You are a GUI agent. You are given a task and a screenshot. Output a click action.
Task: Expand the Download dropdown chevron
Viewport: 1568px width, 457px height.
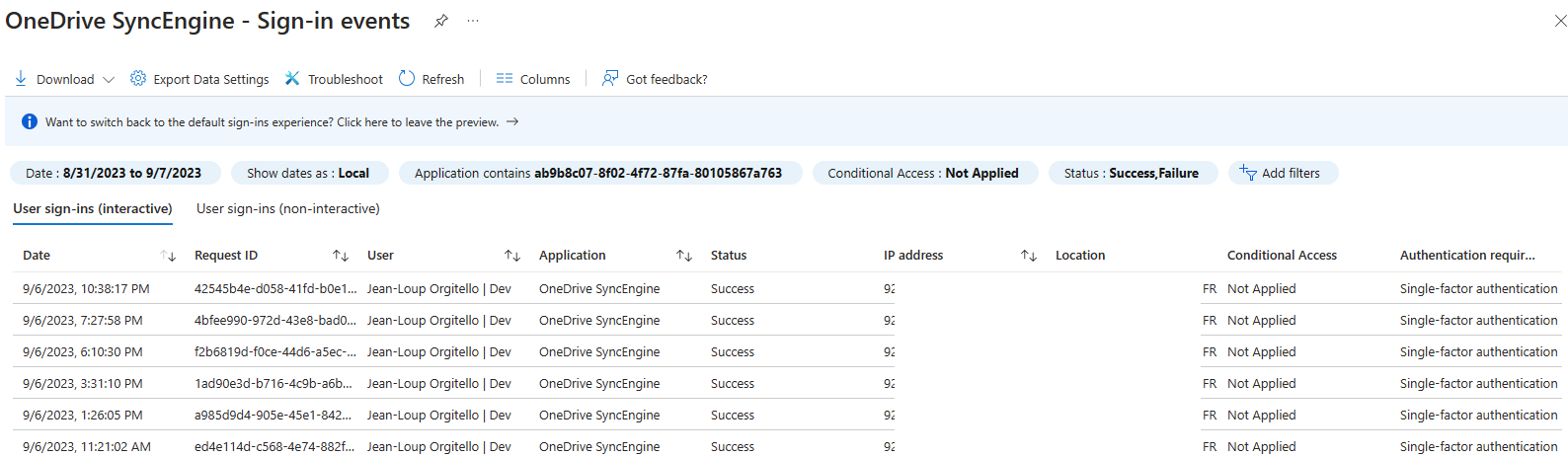point(109,80)
